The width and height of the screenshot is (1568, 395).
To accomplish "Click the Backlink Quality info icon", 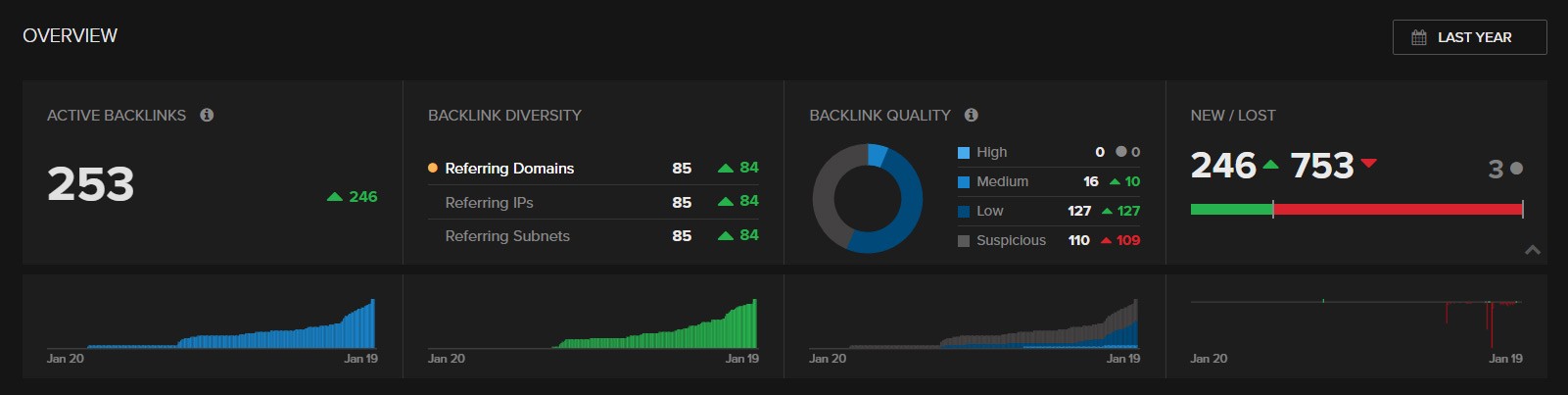I will click(972, 115).
